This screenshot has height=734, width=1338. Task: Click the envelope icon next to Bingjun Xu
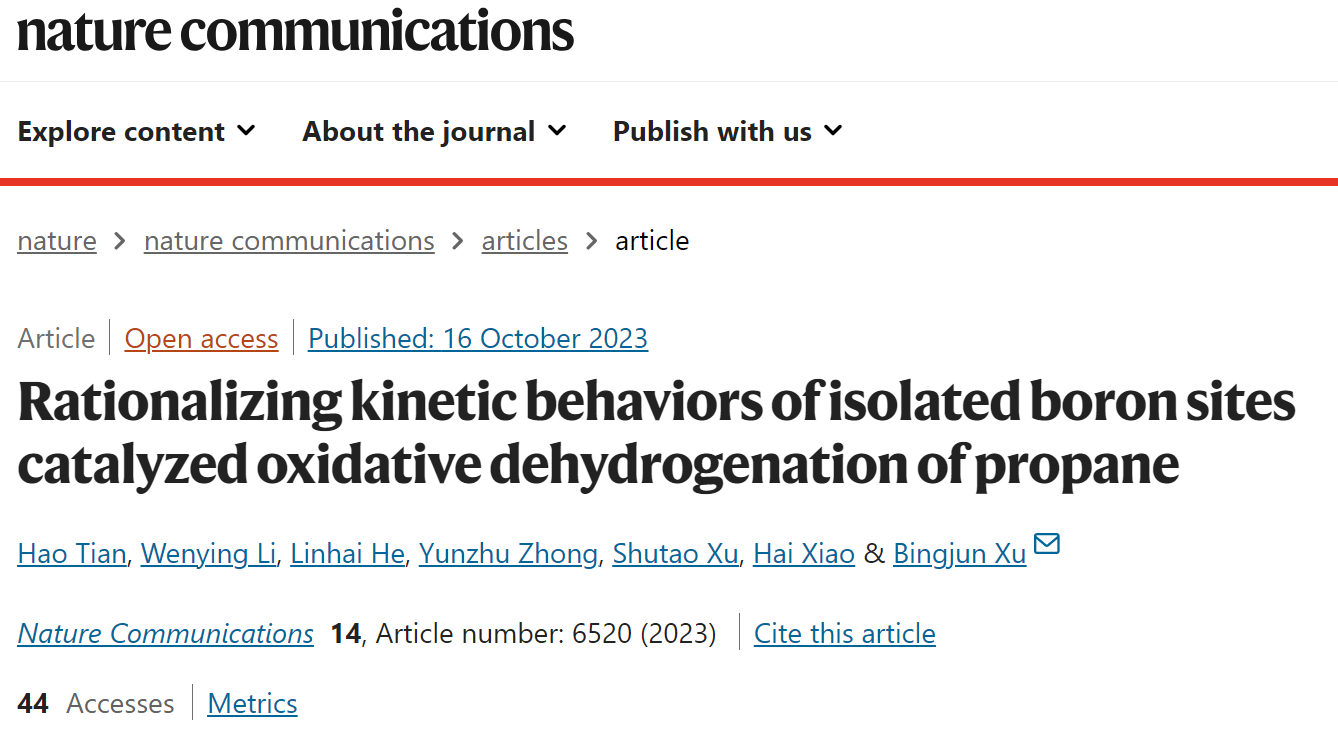pyautogui.click(x=1046, y=545)
